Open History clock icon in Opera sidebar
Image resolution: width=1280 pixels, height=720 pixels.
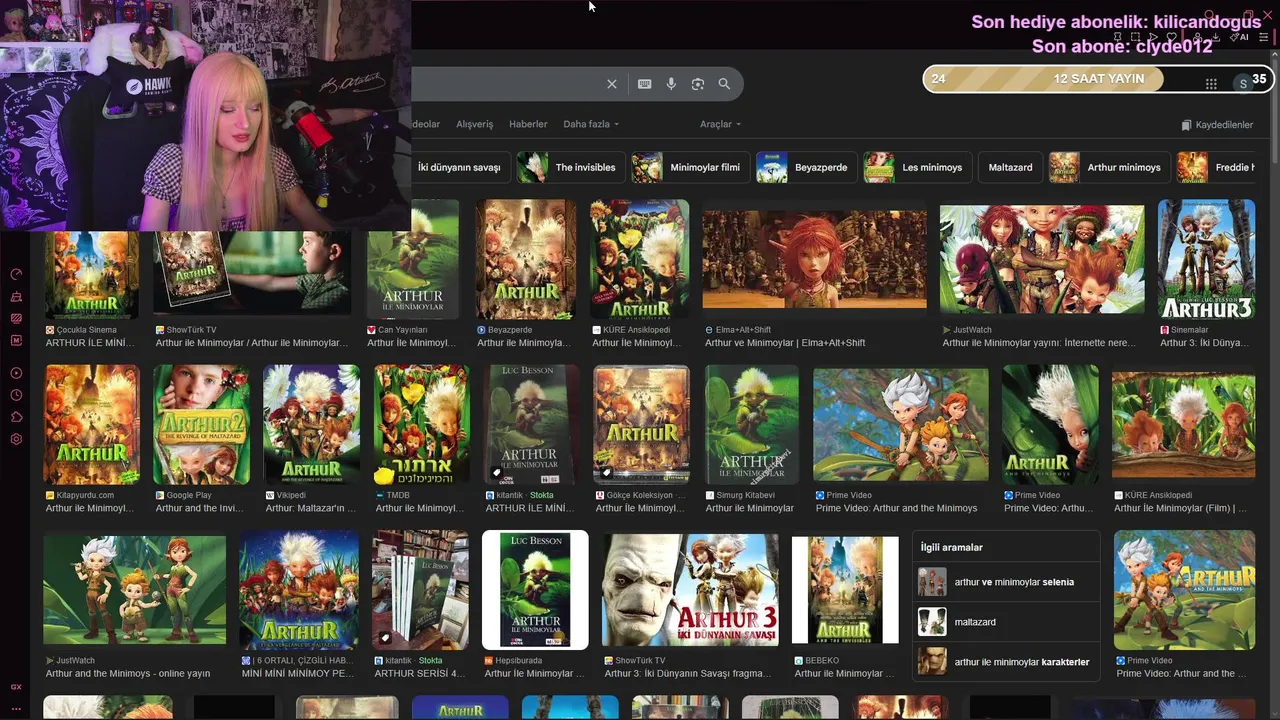(x=16, y=395)
